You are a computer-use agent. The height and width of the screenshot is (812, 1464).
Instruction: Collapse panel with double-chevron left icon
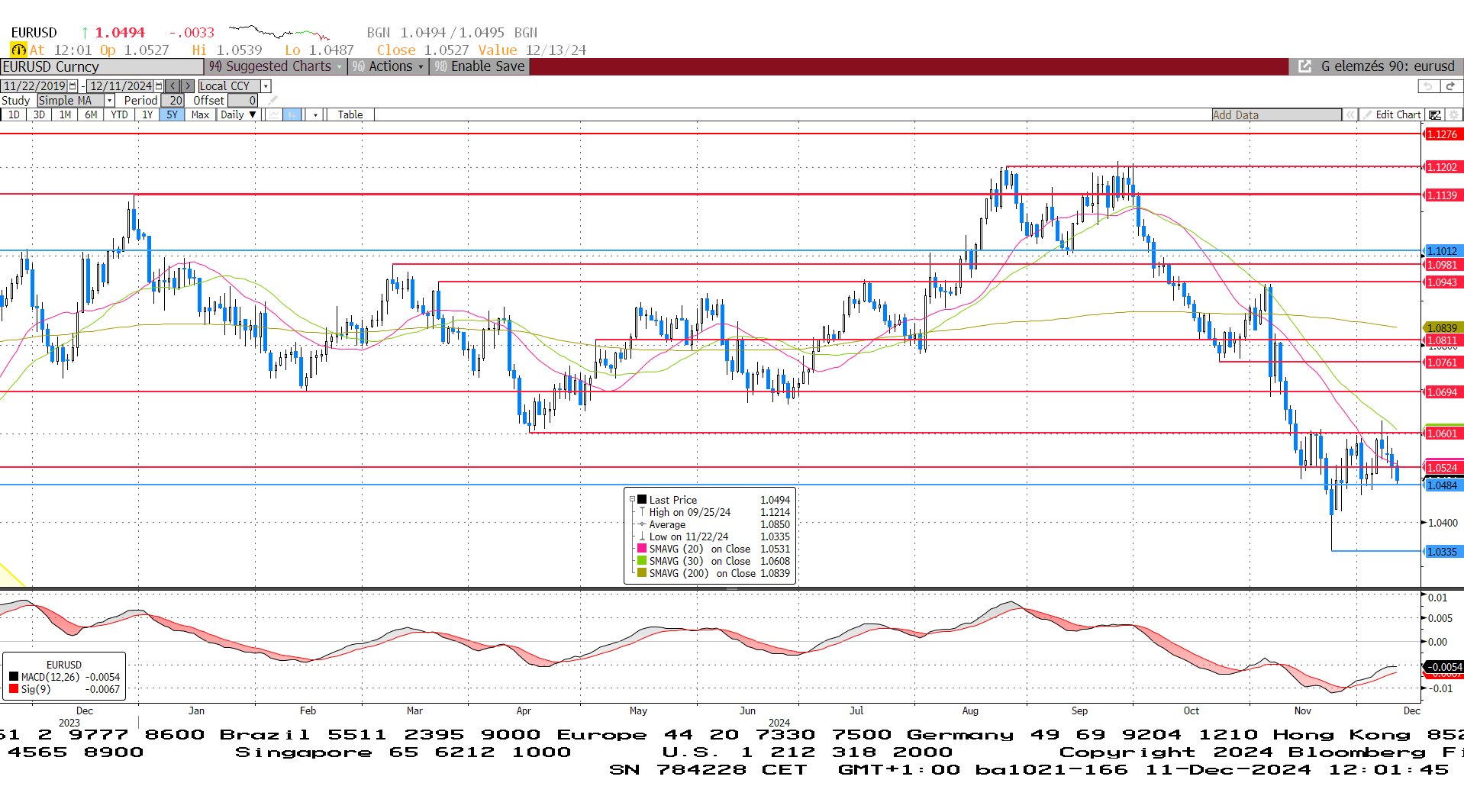click(x=1350, y=114)
